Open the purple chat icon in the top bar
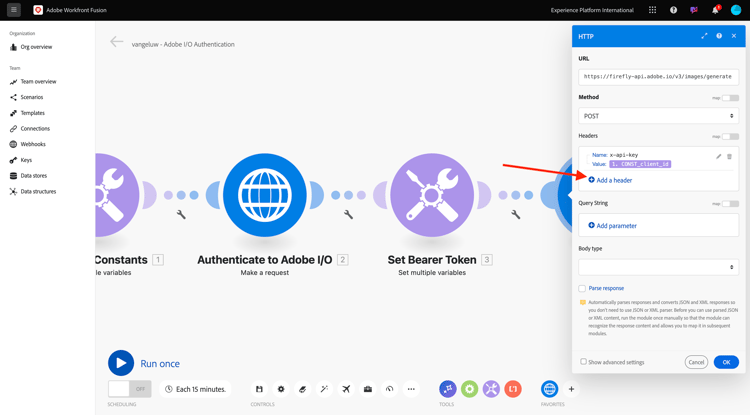750x415 pixels. click(x=694, y=10)
